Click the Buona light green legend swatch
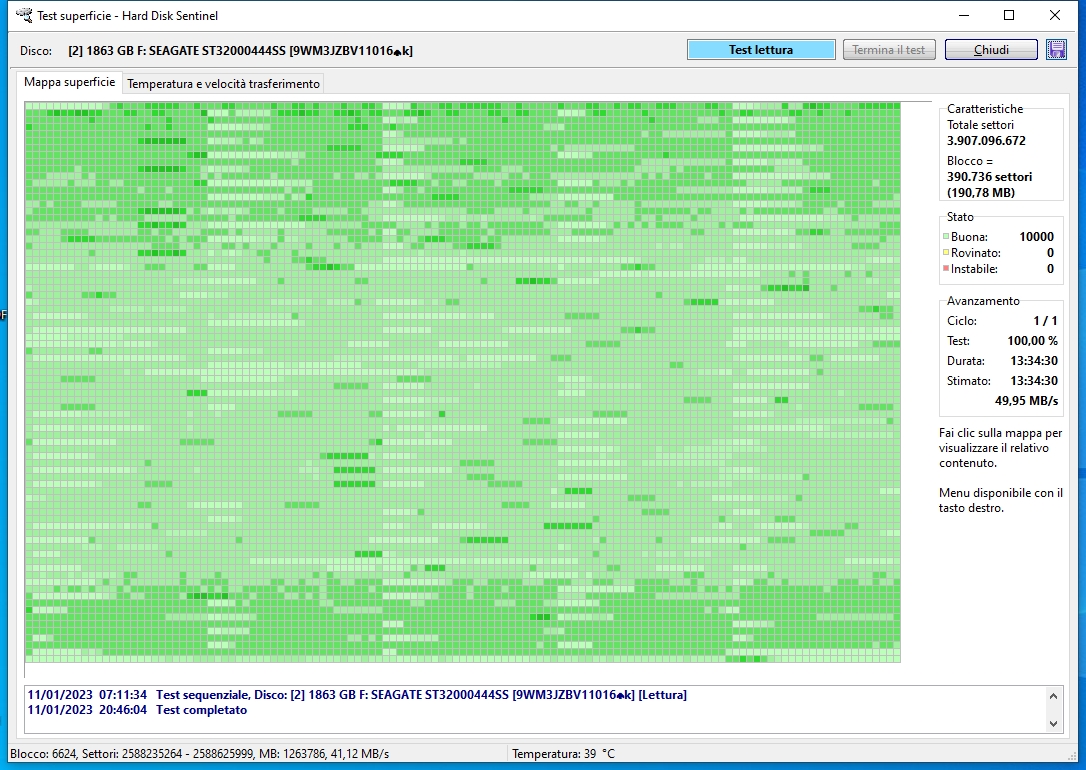 946,237
